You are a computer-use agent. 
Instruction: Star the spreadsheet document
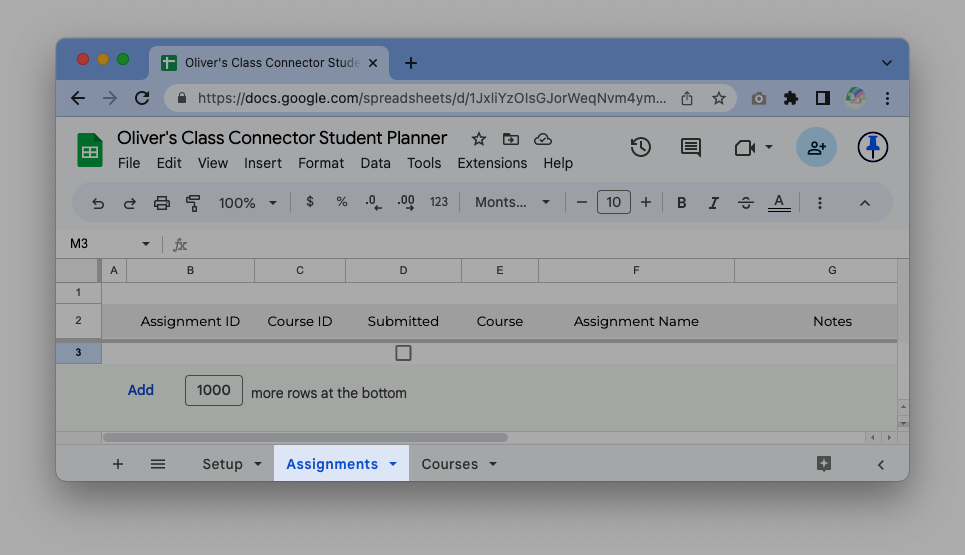pyautogui.click(x=479, y=139)
